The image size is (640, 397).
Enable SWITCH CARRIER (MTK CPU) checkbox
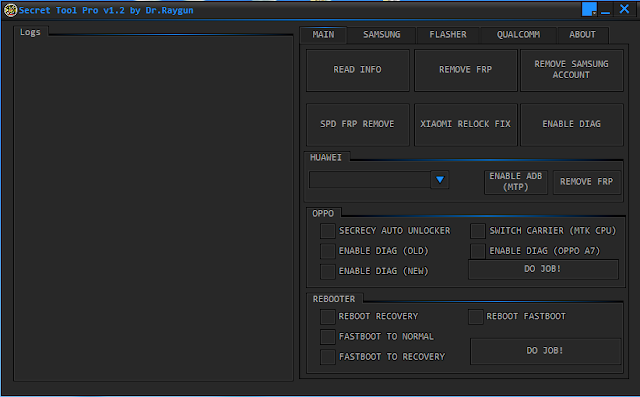pos(478,231)
